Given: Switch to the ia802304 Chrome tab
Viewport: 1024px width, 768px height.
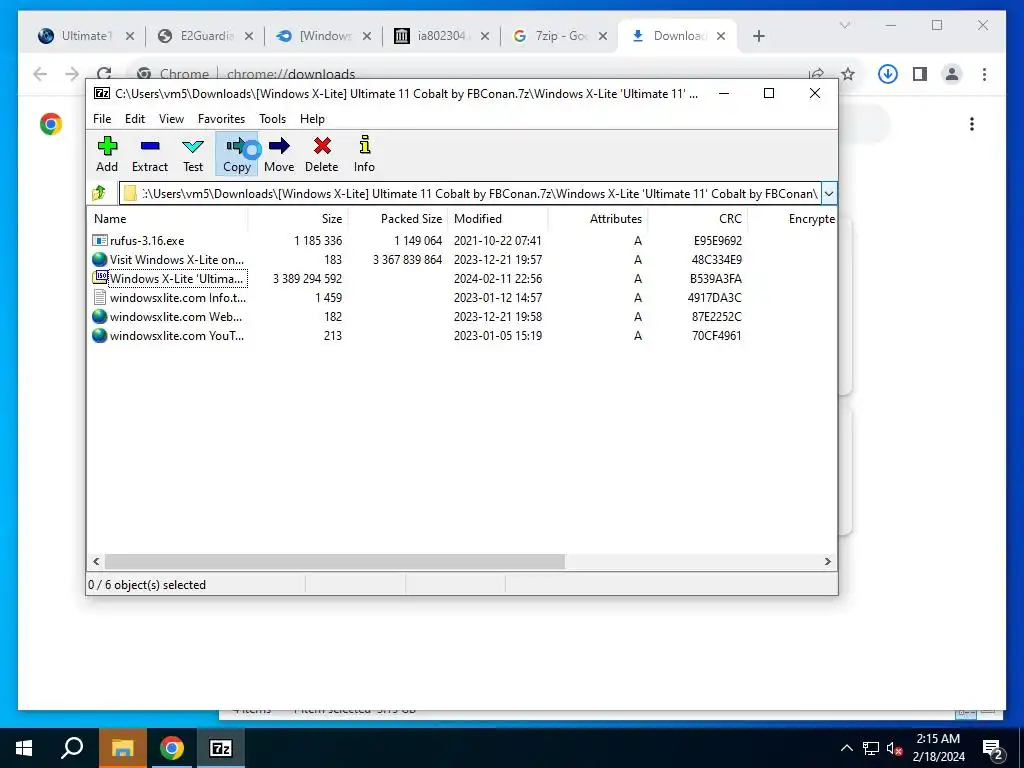Looking at the screenshot, I should pyautogui.click(x=442, y=36).
